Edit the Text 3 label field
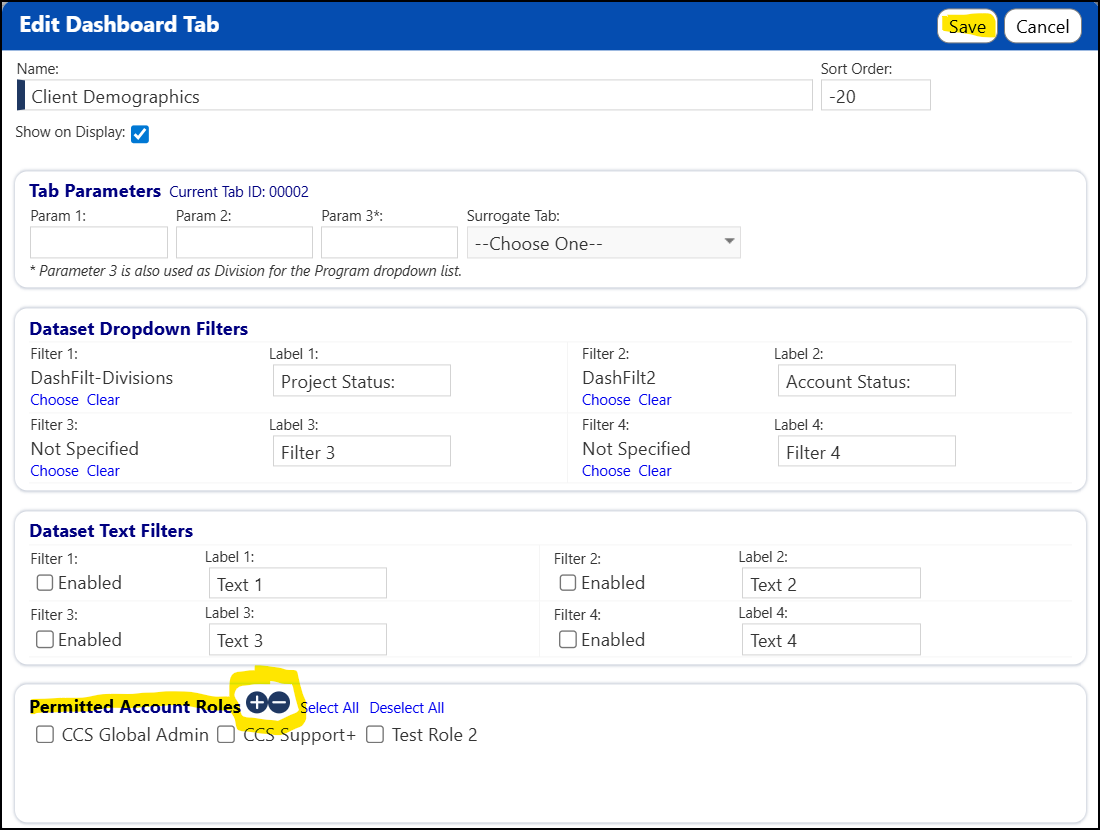This screenshot has width=1100, height=830. point(298,639)
